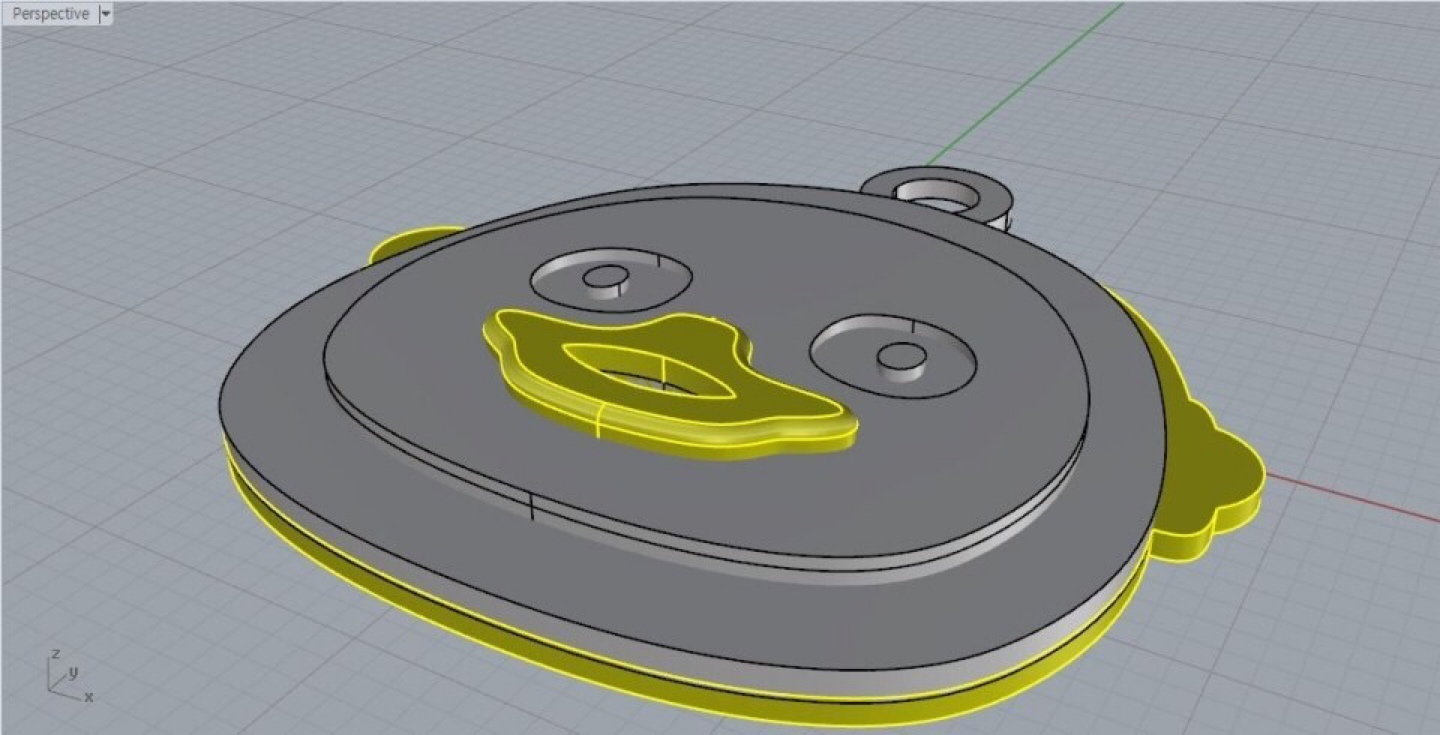
Task: Open the Perspective viewport menu arrow
Action: (106, 14)
